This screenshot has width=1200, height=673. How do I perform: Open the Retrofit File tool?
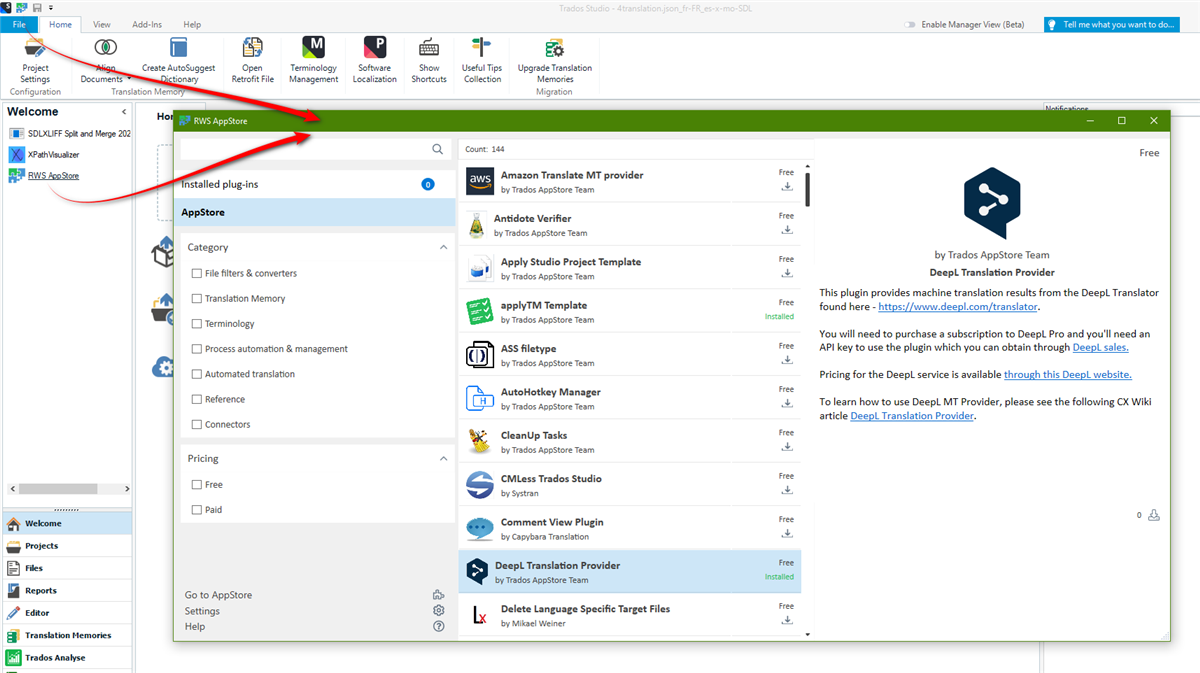[252, 49]
